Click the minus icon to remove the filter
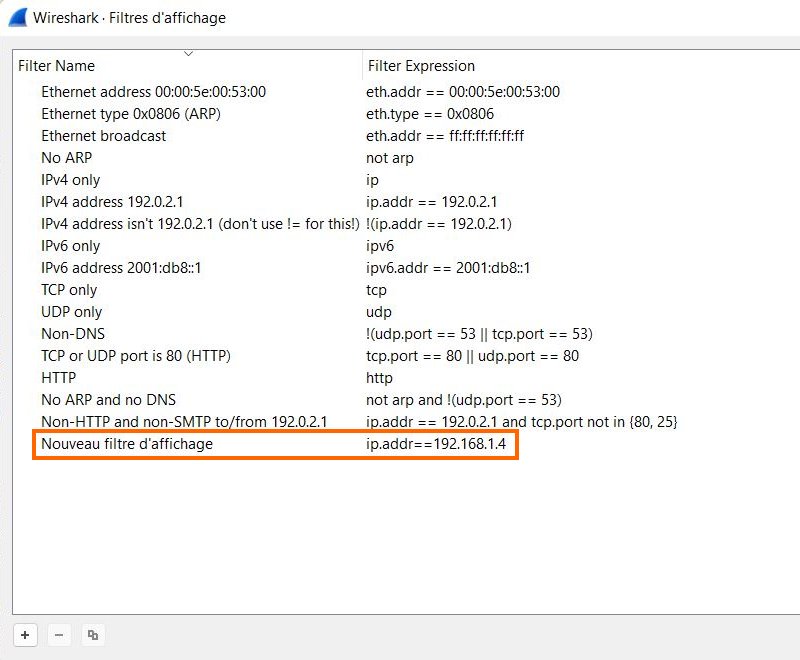The width and height of the screenshot is (800, 660). 59,635
